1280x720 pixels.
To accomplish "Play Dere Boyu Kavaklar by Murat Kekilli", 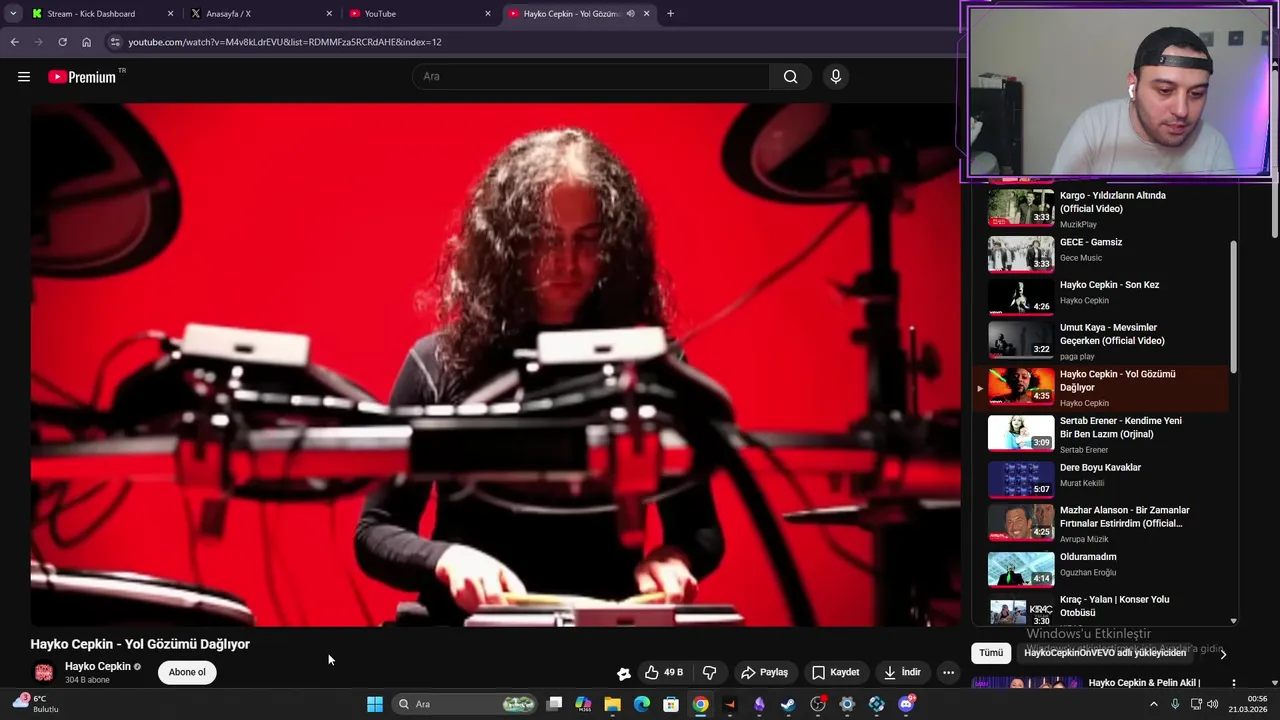I will (1100, 478).
